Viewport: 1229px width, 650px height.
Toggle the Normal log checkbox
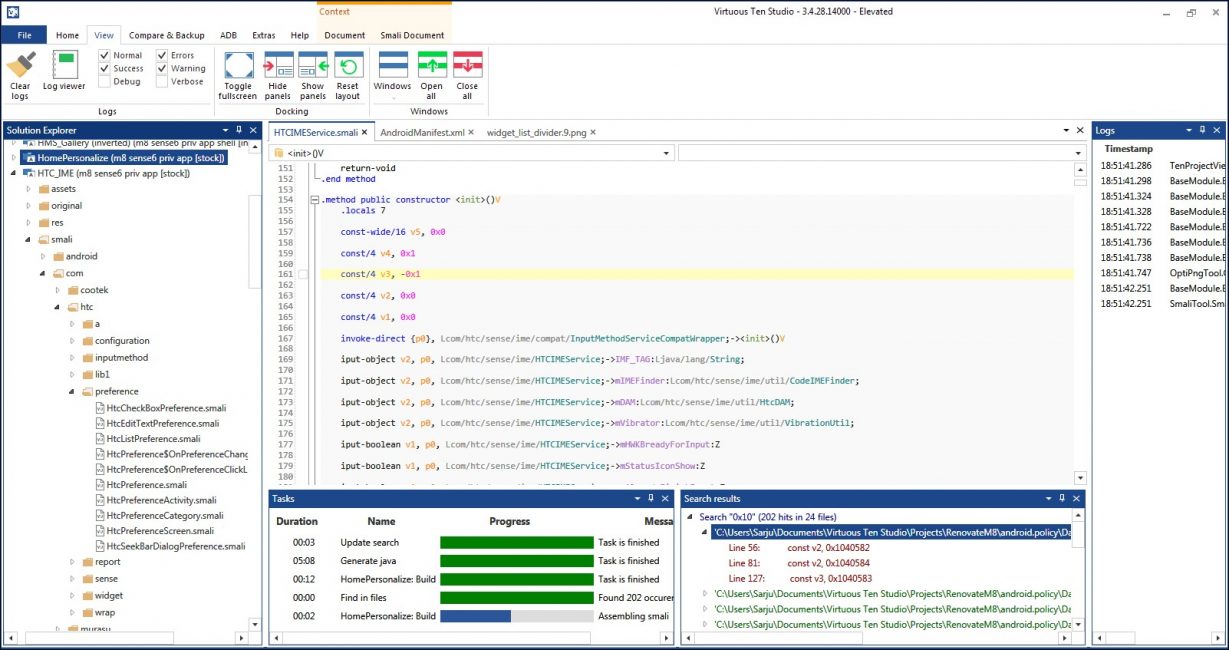click(x=104, y=55)
